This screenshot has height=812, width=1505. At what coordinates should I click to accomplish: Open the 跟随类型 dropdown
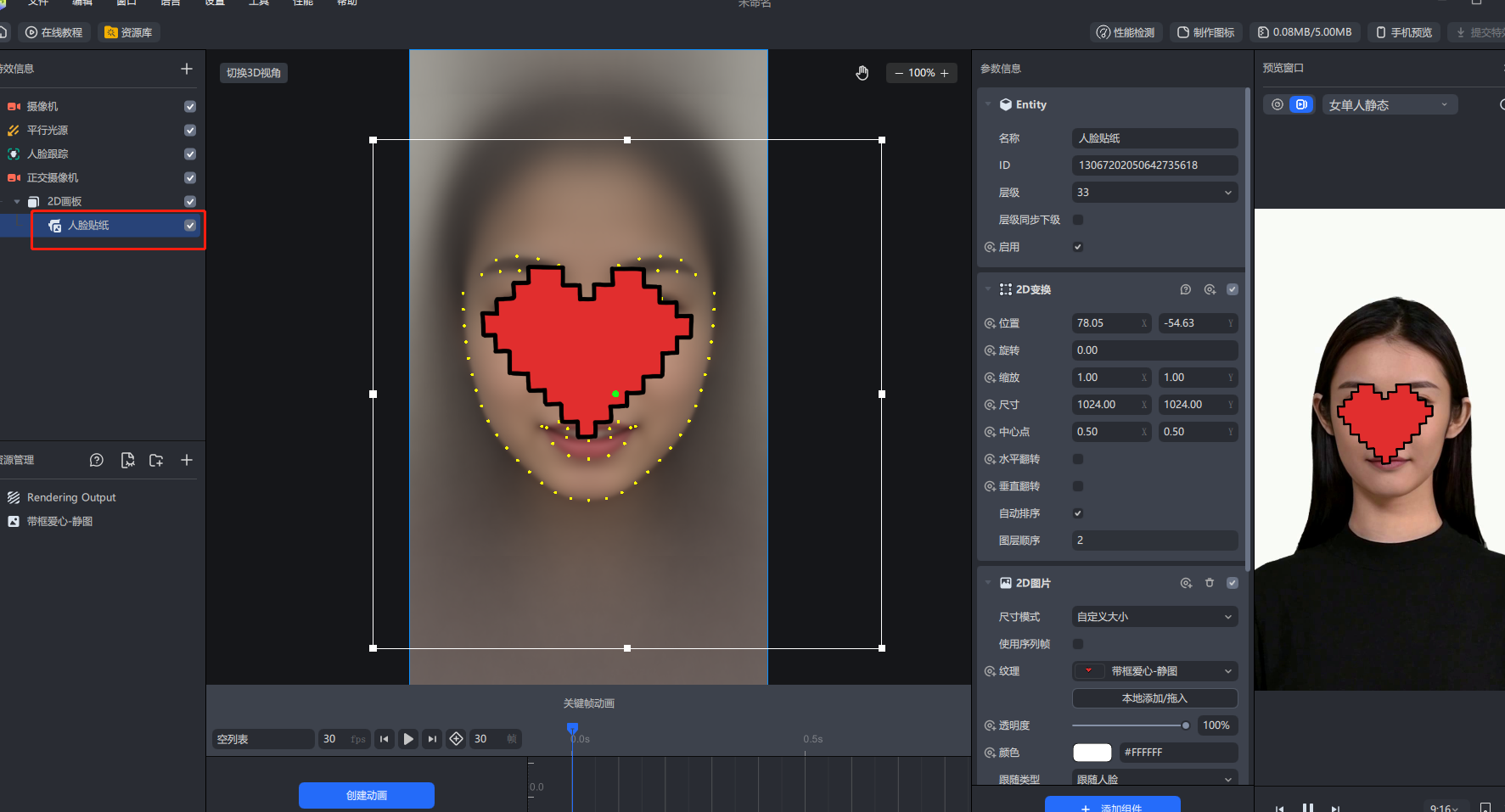click(x=1154, y=779)
